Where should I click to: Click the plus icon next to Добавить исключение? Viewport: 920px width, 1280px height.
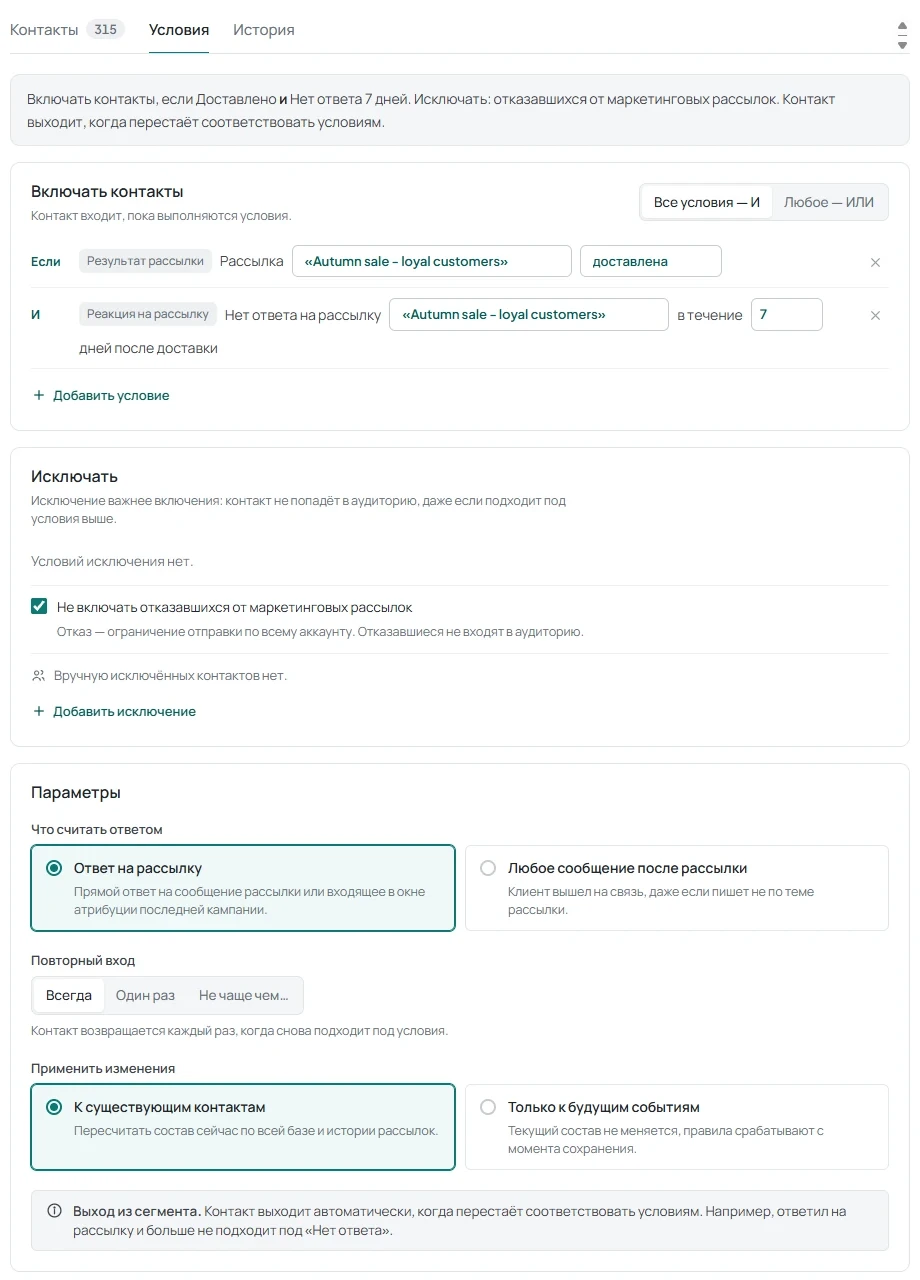click(39, 712)
